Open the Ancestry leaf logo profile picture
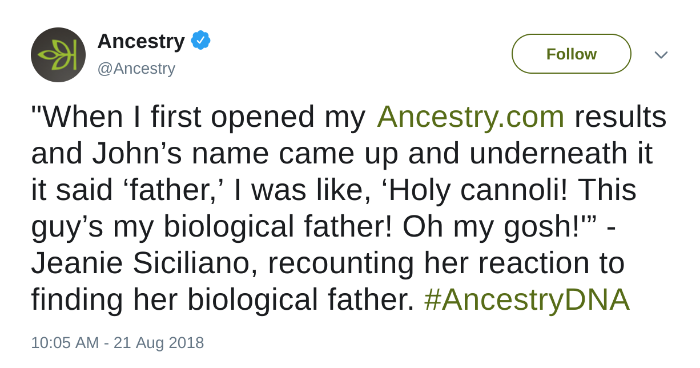Image resolution: width=700 pixels, height=368 pixels. [x=58, y=54]
